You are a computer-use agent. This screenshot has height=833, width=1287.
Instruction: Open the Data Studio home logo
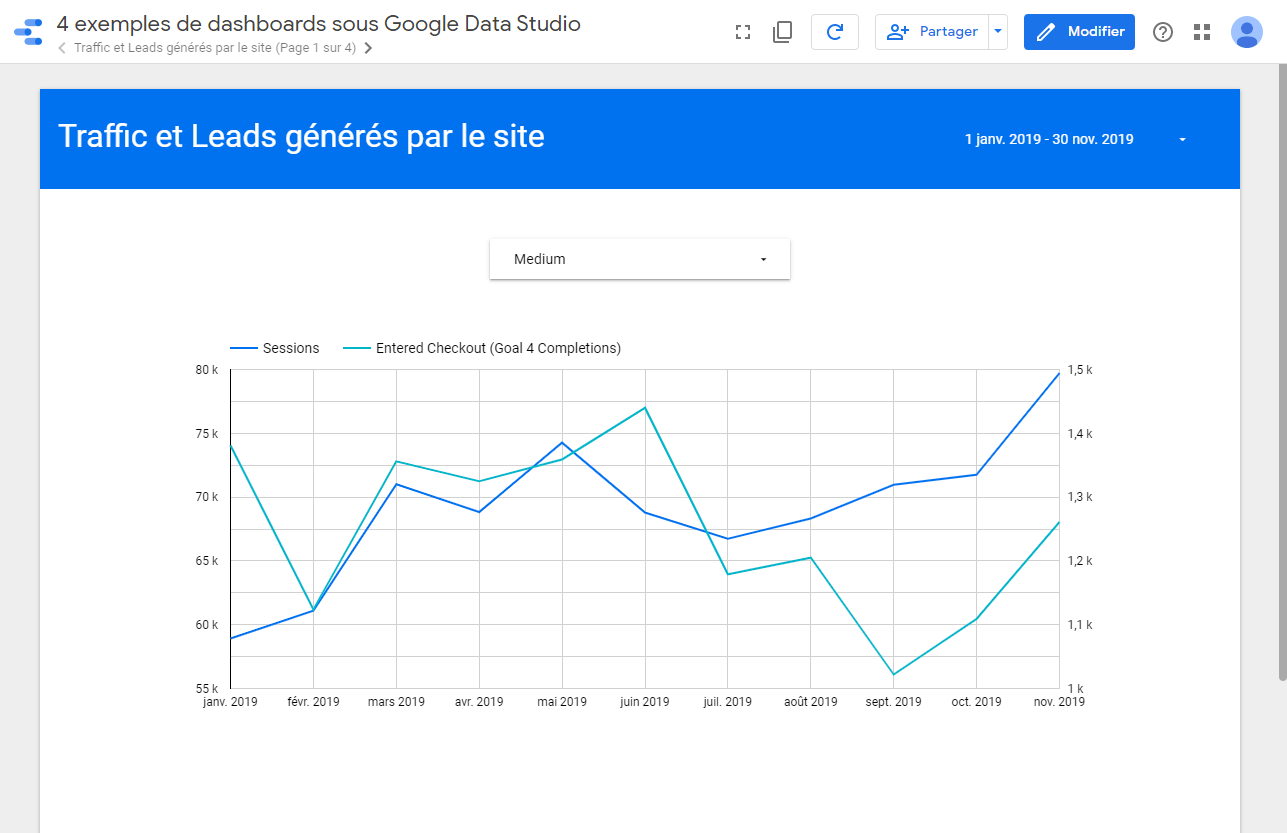click(x=28, y=32)
